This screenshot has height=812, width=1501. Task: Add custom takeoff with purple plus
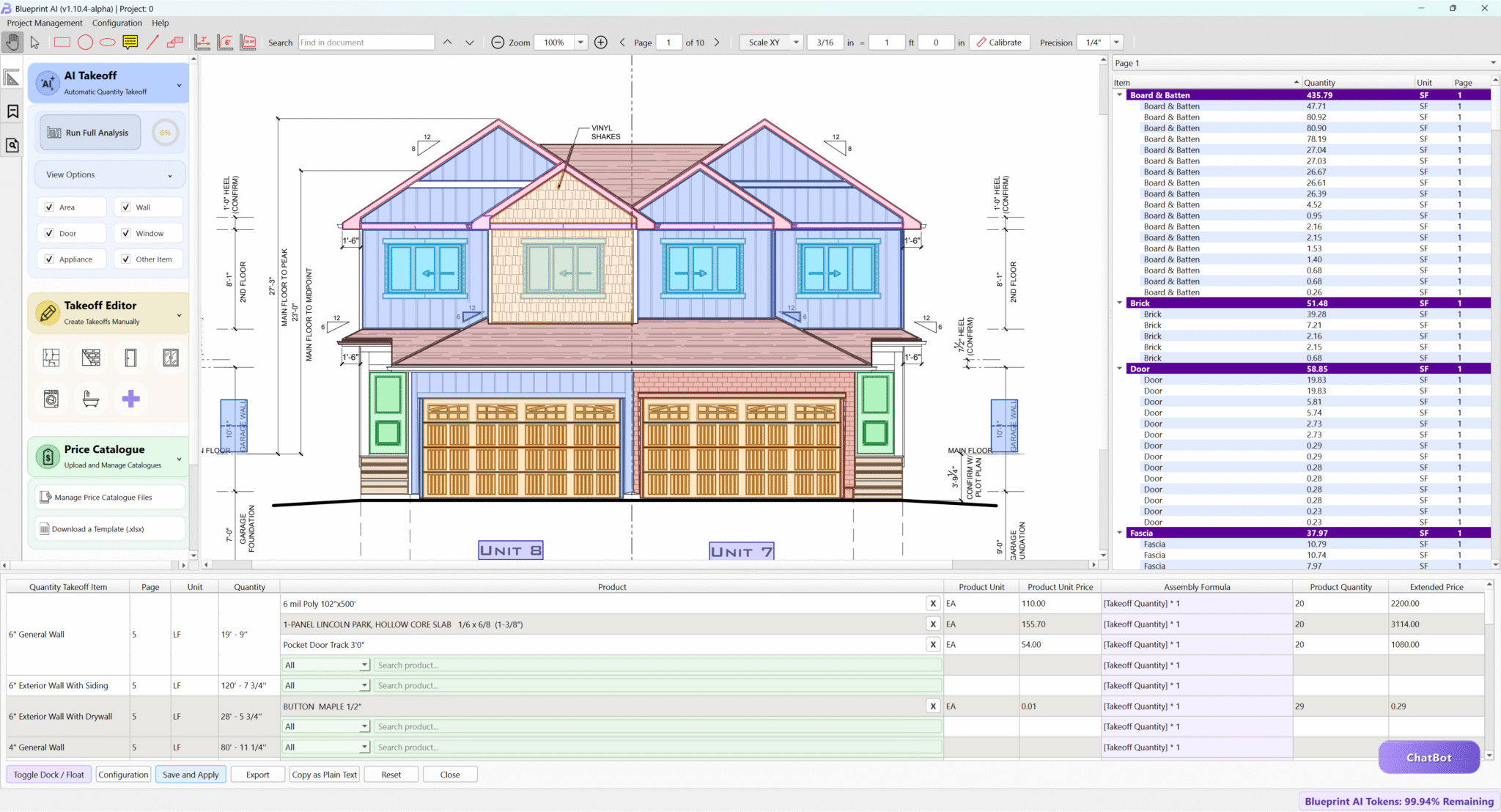click(130, 399)
